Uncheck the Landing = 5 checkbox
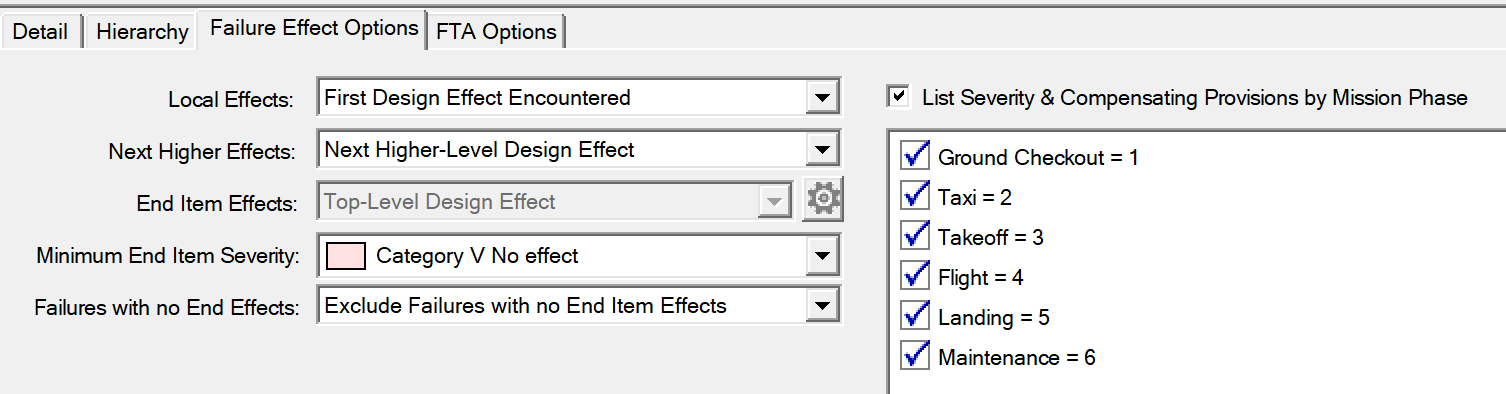 point(916,316)
